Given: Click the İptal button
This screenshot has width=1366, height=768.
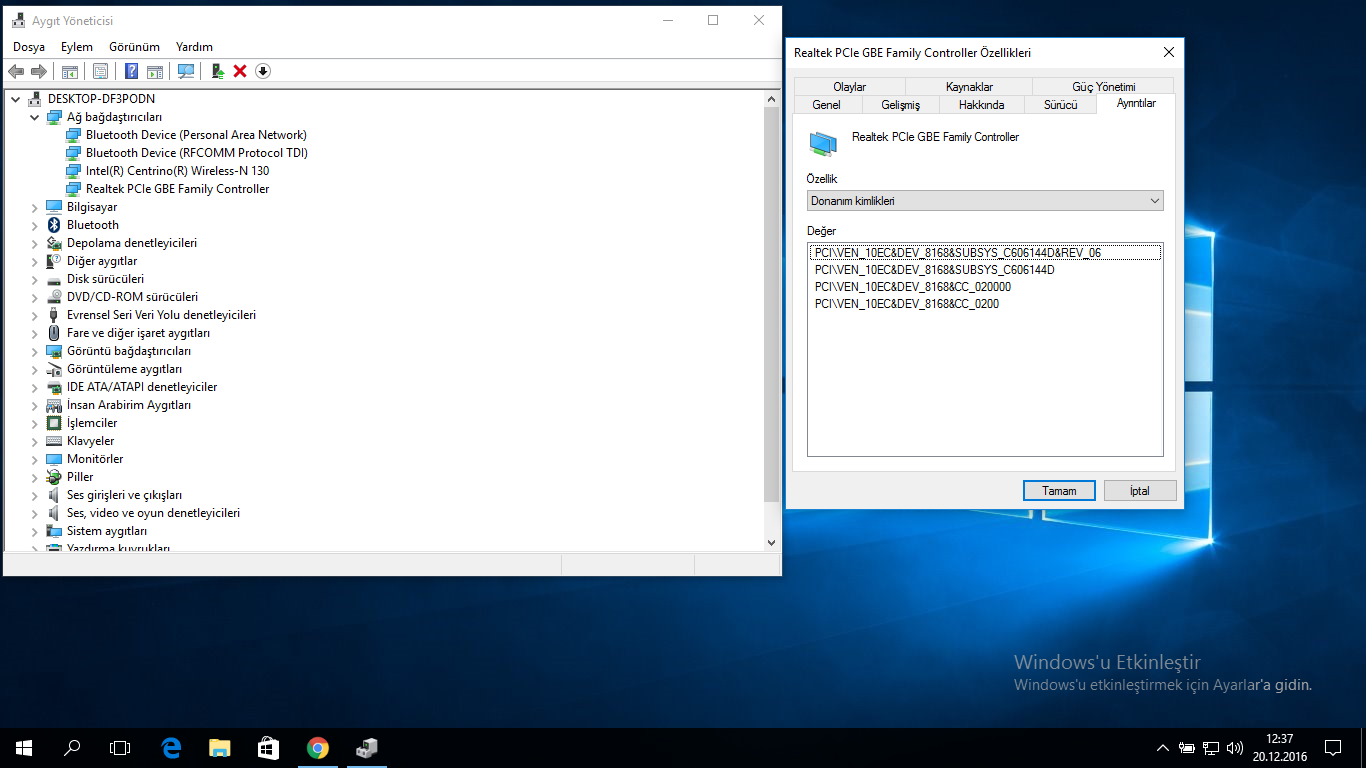Looking at the screenshot, I should click(1139, 491).
